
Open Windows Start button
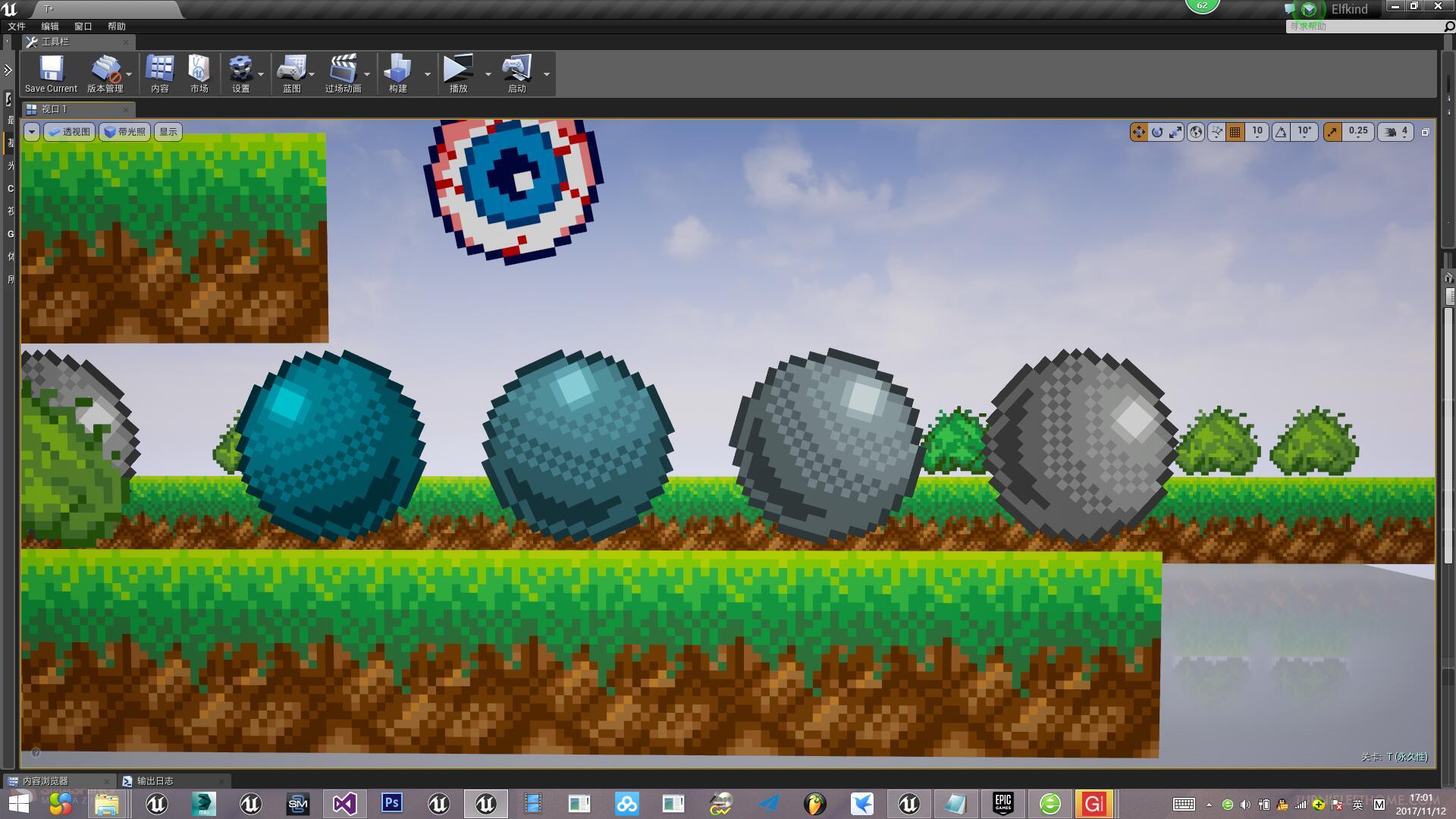click(x=19, y=803)
